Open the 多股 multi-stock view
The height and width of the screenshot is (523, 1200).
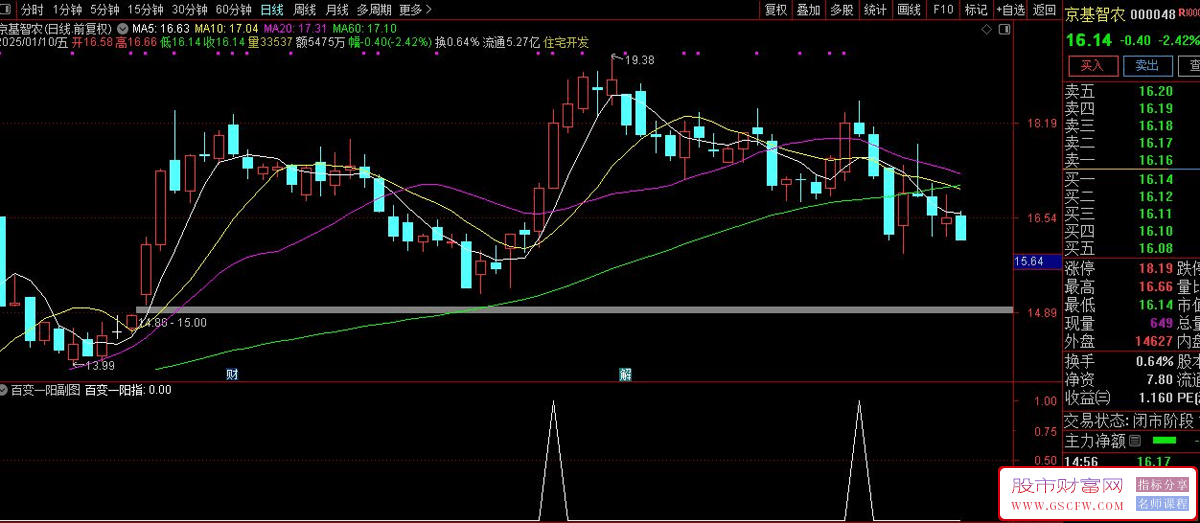(x=842, y=10)
